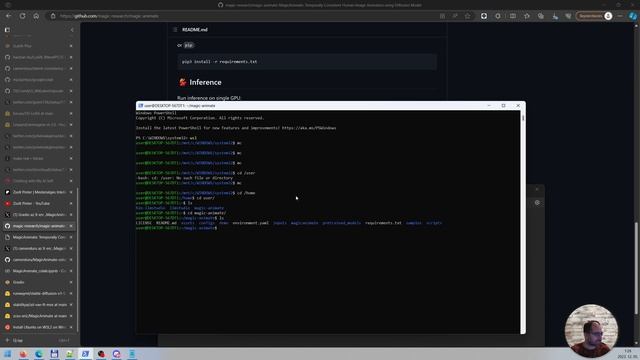
Task: Open the collections icon in toolbar
Action: click(x=541, y=16)
